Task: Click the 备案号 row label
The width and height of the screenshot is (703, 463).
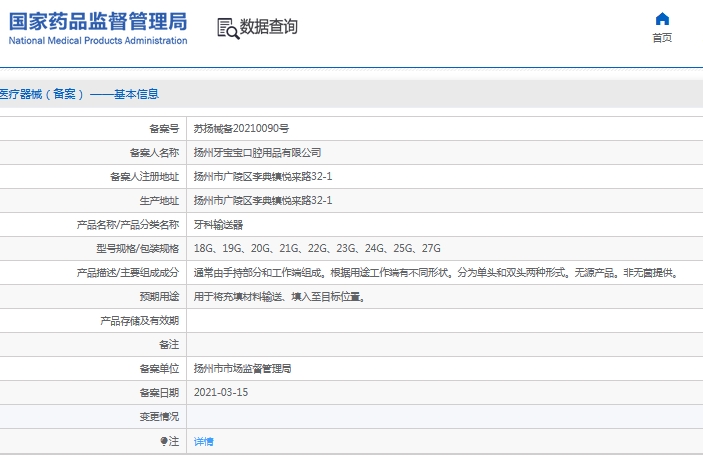Action: click(x=164, y=129)
